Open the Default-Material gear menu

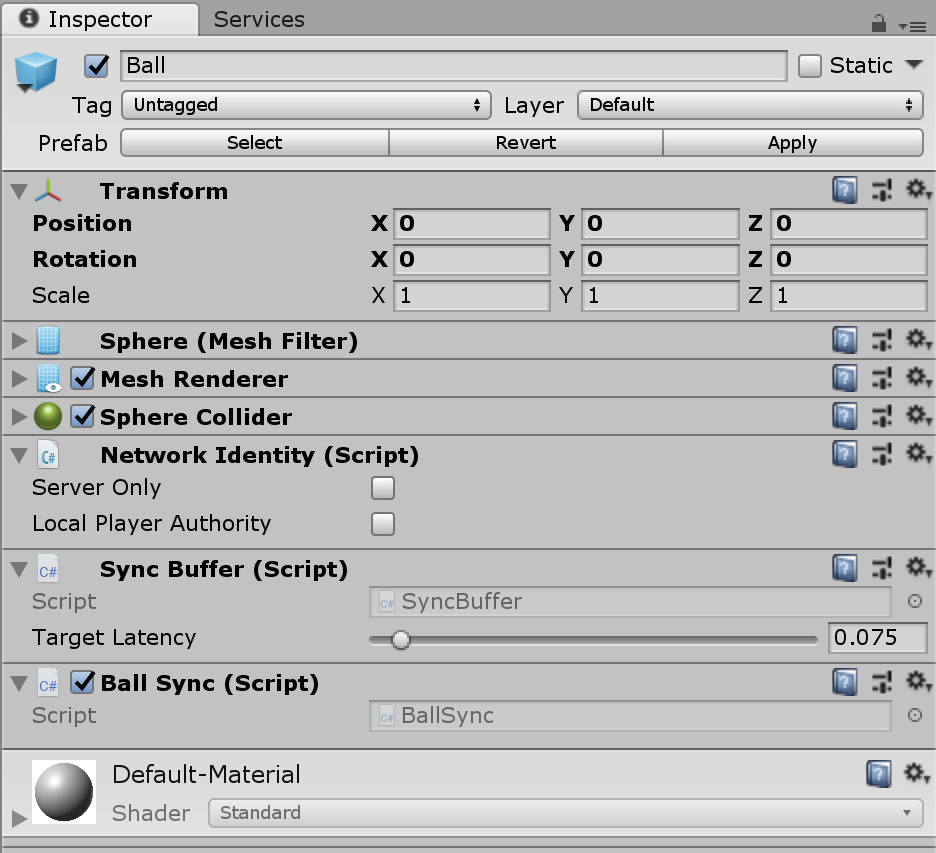click(917, 773)
